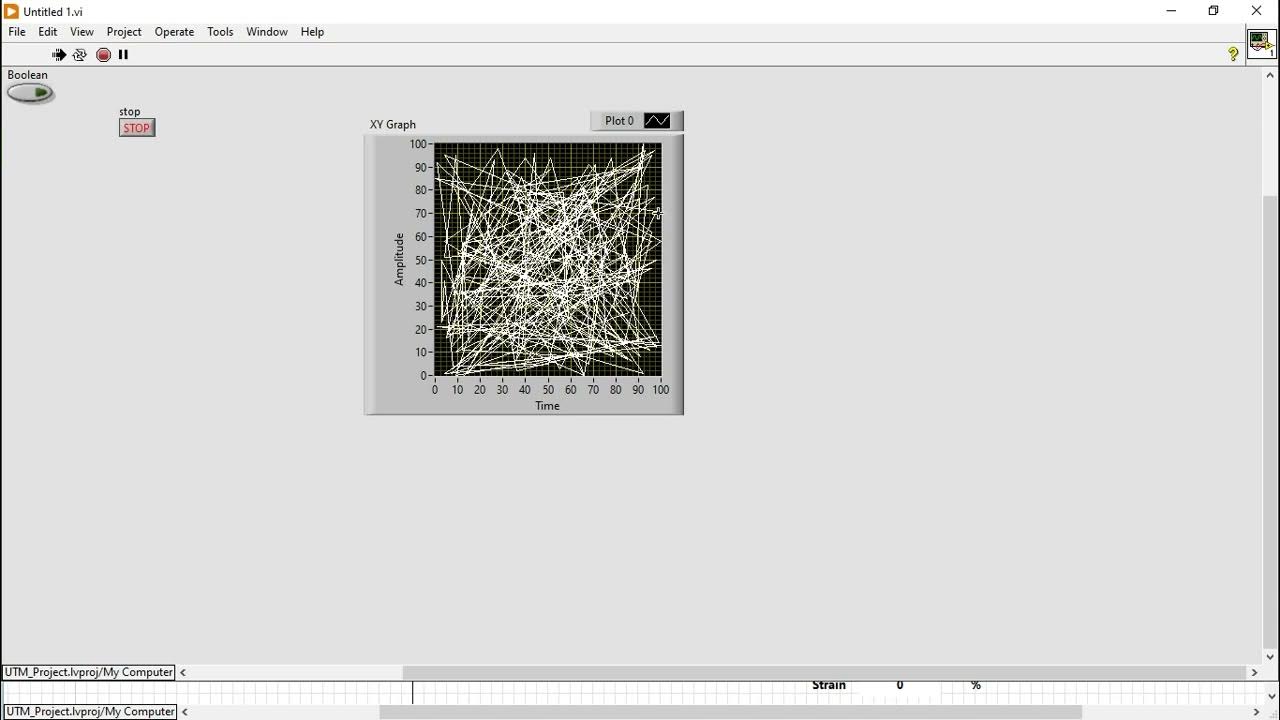Click the Plot 0 legend label
Viewport: 1280px width, 720px height.
619,121
